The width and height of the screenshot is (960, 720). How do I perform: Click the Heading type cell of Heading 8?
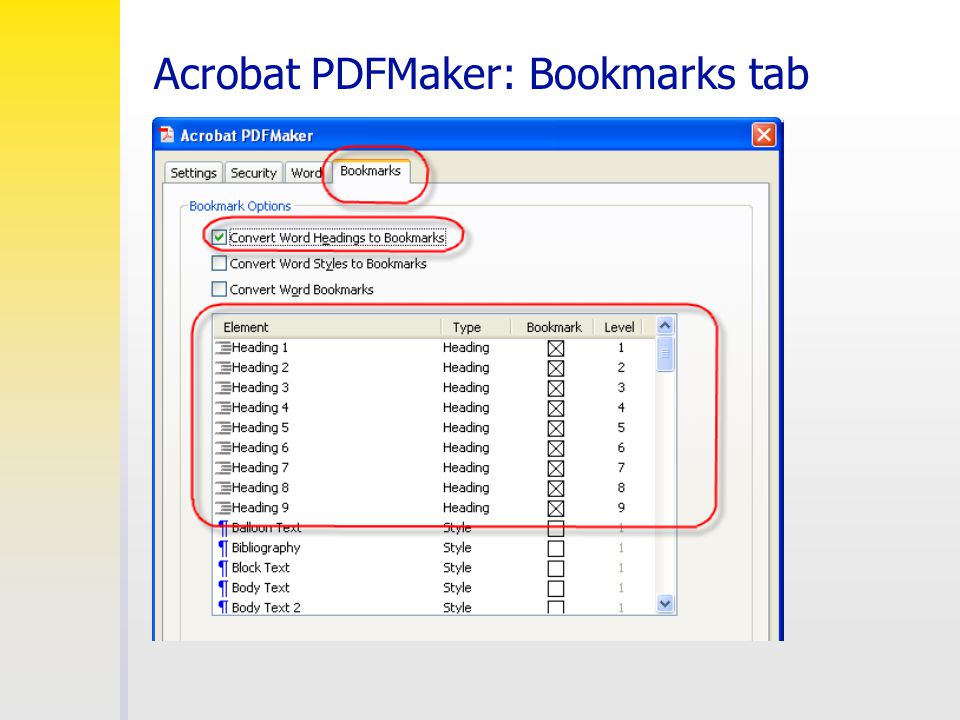point(466,488)
